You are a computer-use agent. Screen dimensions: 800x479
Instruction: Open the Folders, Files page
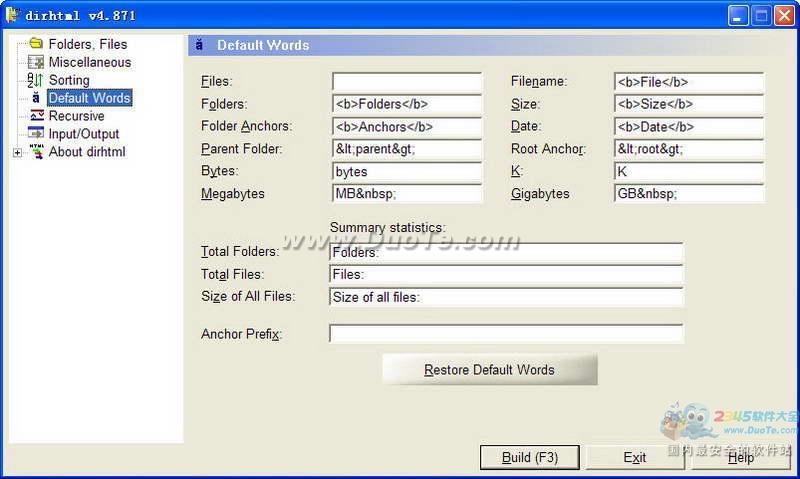88,44
